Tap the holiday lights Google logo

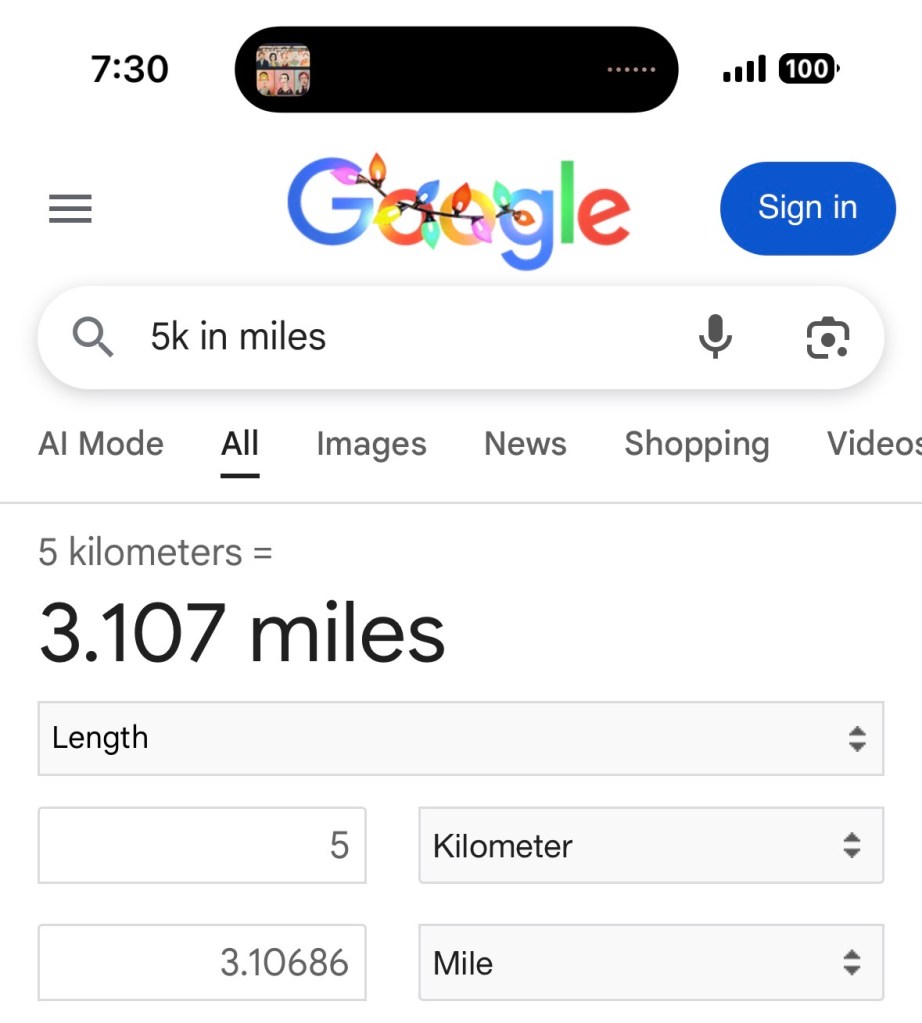(x=459, y=210)
